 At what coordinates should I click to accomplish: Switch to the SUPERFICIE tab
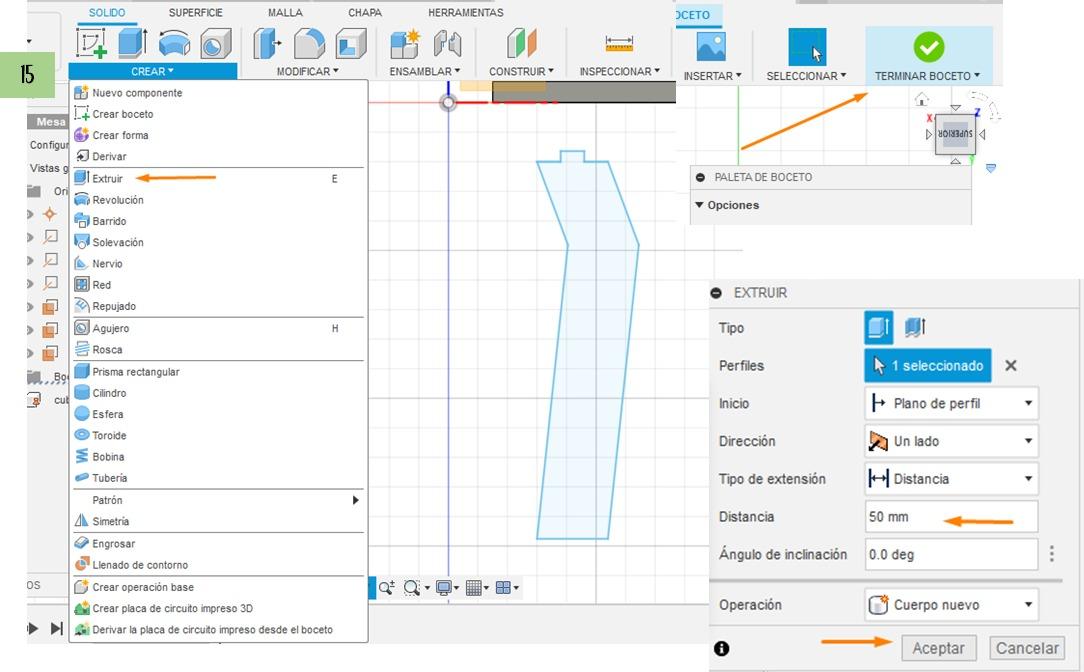click(x=196, y=12)
